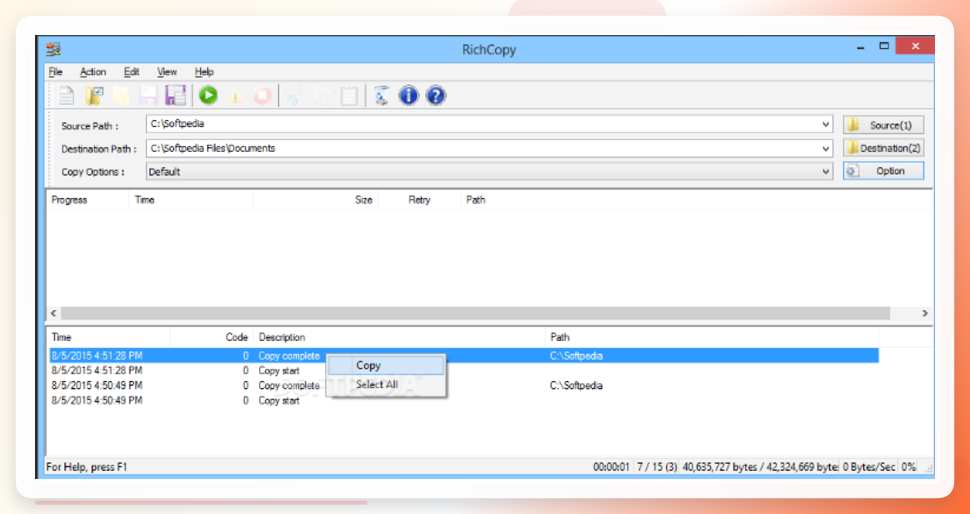Image resolution: width=970 pixels, height=514 pixels.
Task: Select the 4:51:28 PM Copy start row
Action: point(463,371)
